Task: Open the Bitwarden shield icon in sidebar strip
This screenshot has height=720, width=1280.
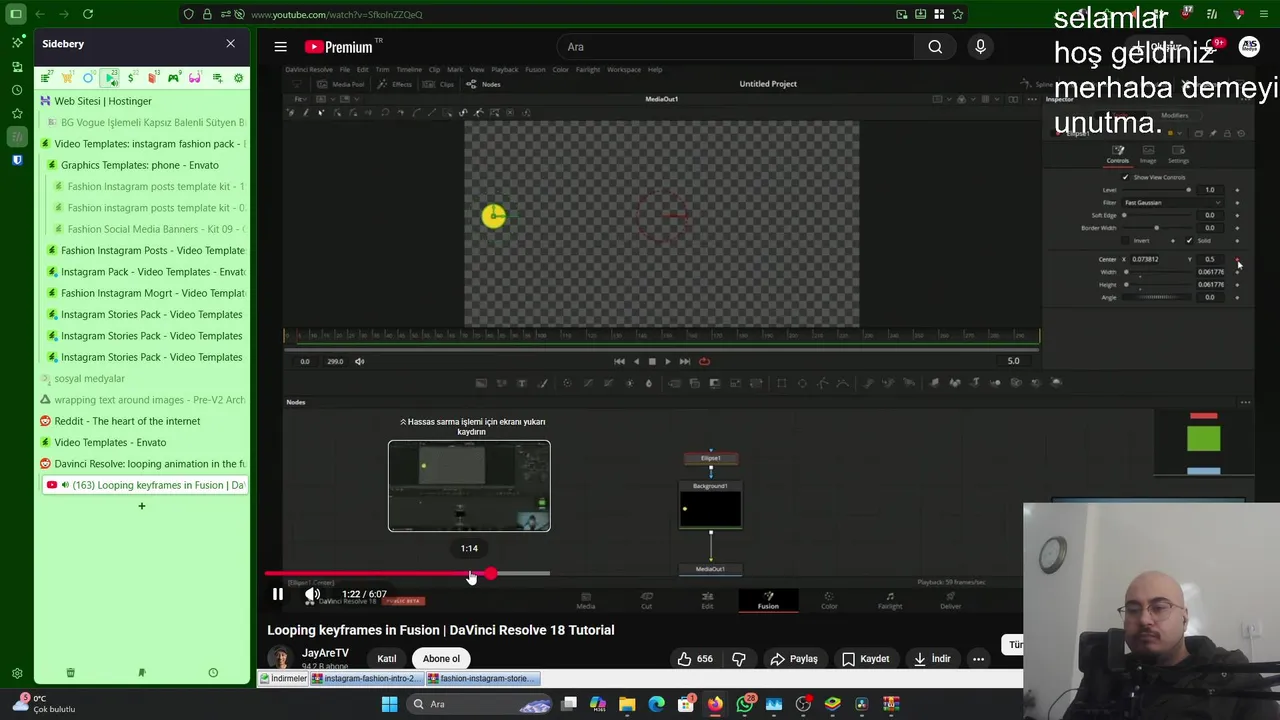Action: coord(17,160)
